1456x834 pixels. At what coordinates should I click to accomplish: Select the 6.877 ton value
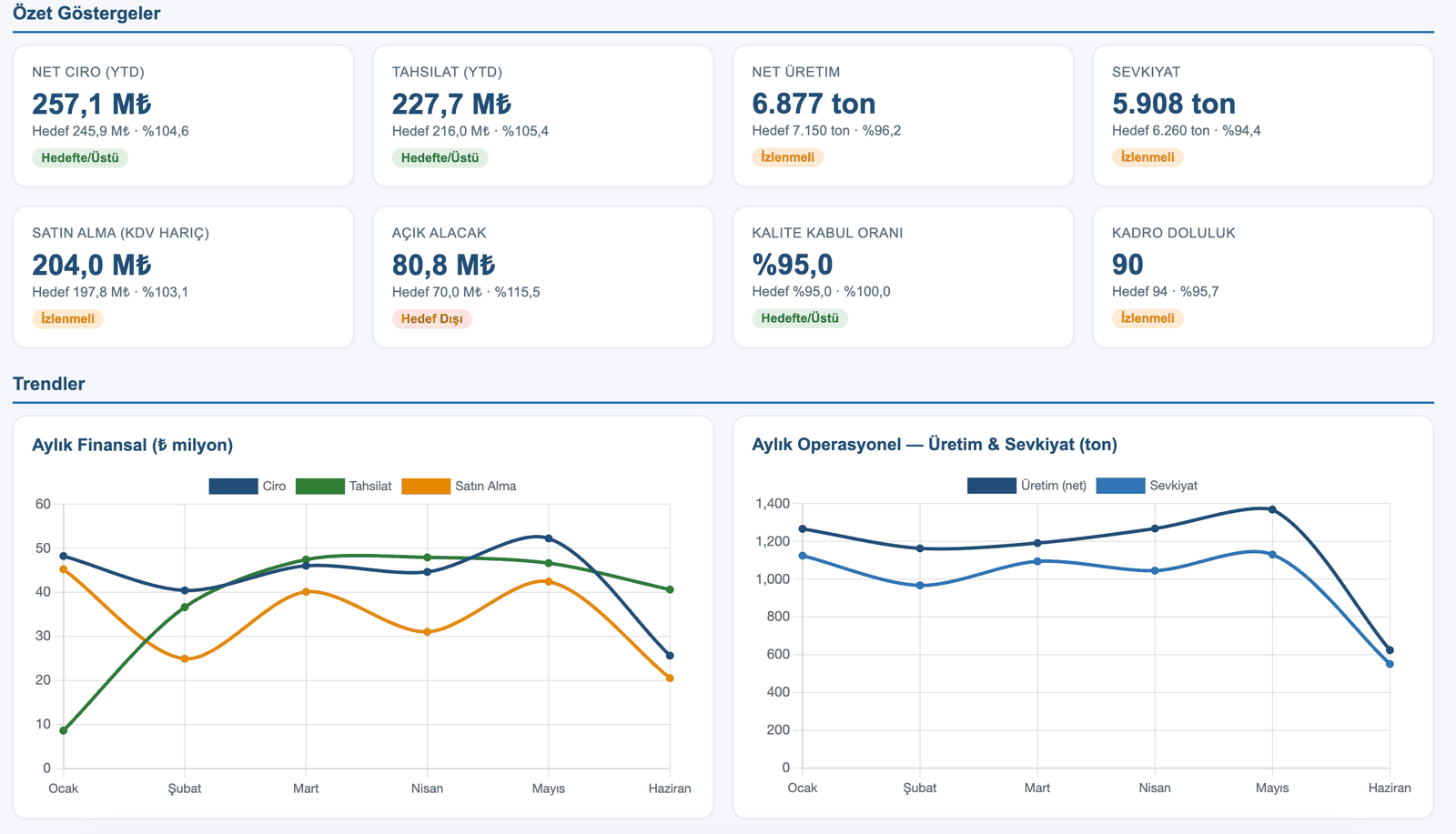click(814, 104)
